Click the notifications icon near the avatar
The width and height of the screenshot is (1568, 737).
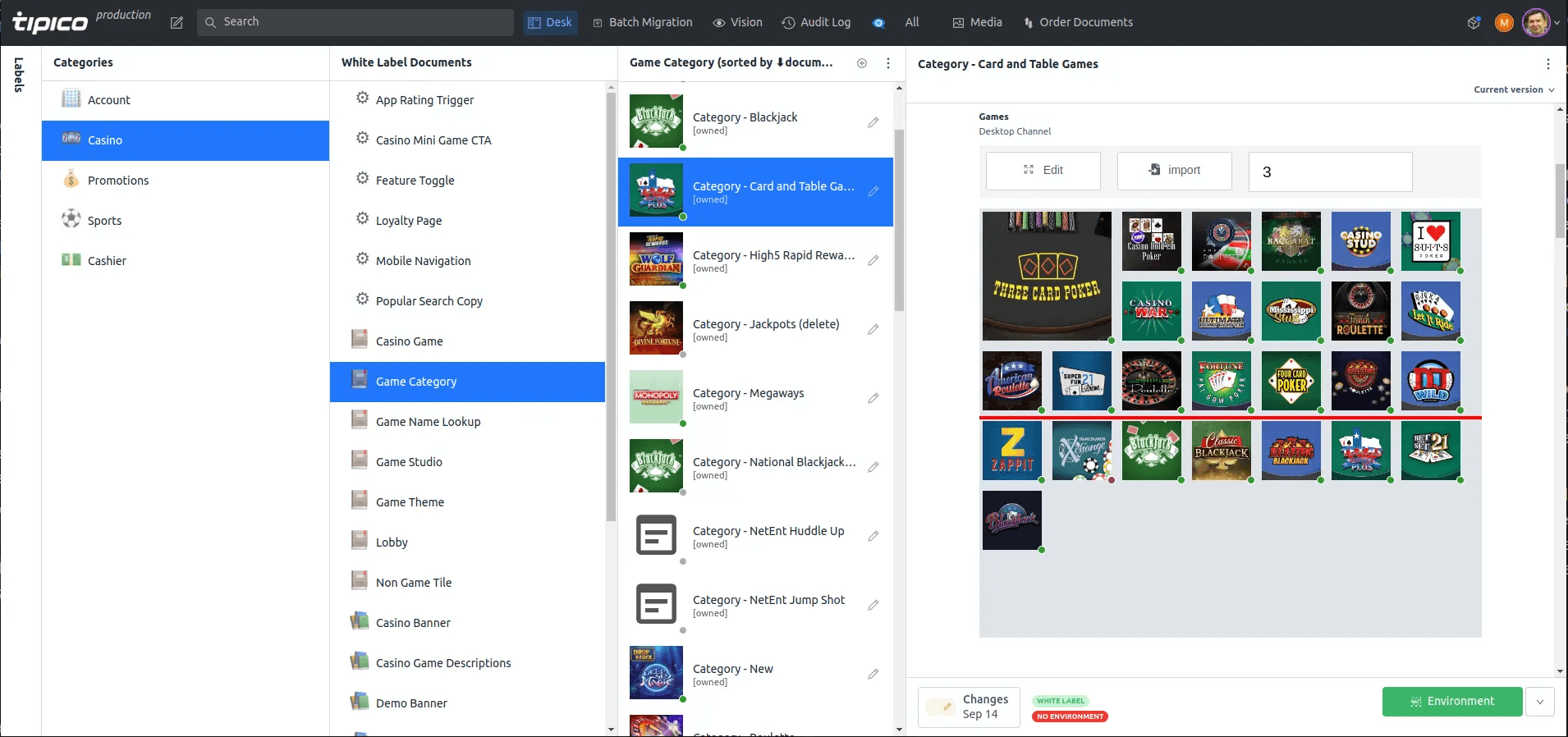click(x=1474, y=23)
